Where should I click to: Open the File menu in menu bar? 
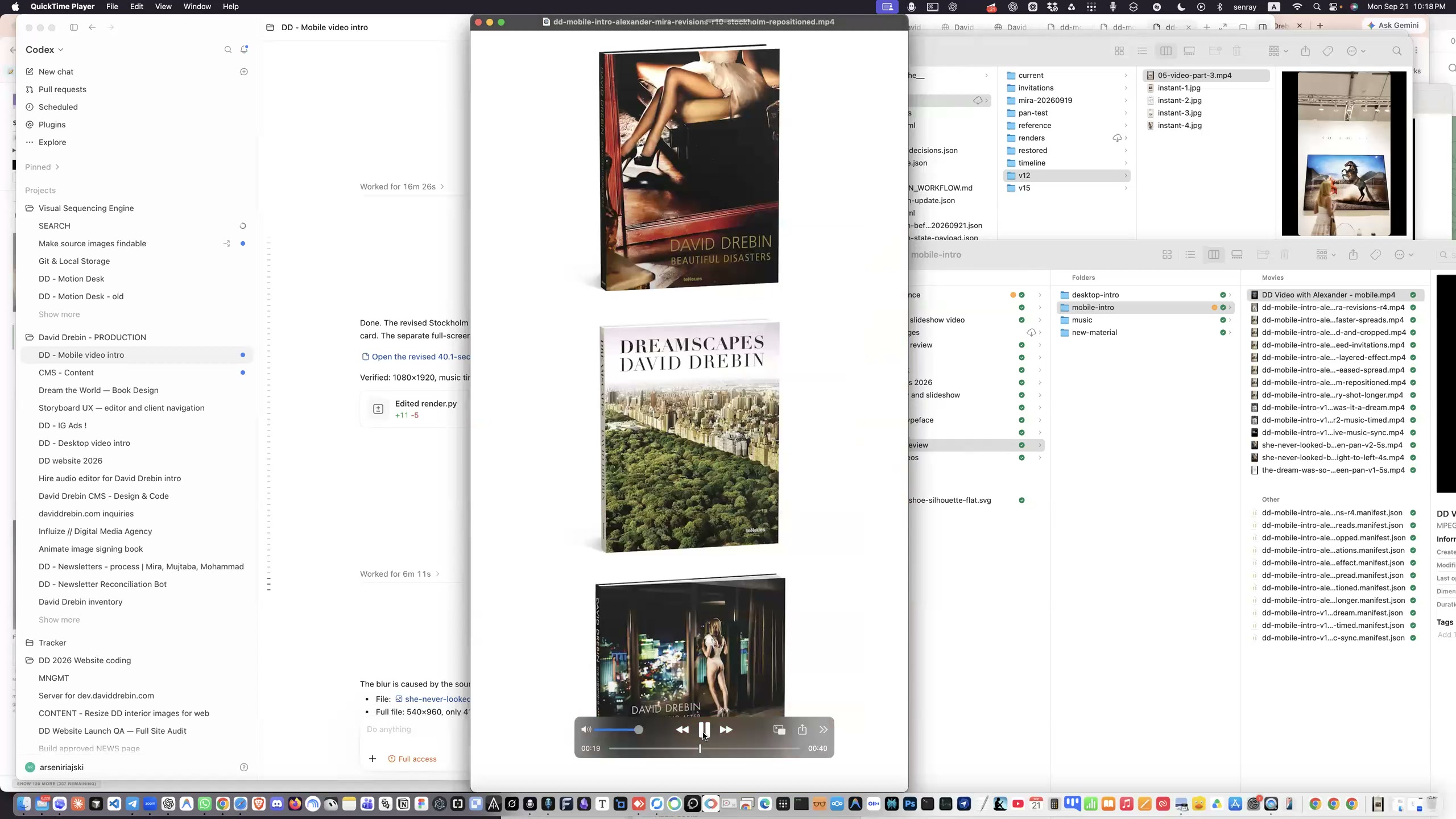pyautogui.click(x=112, y=7)
